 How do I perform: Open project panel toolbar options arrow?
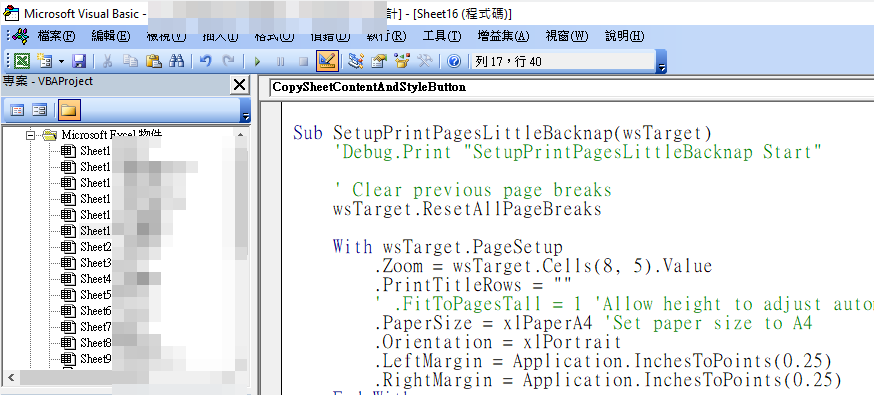(x=246, y=110)
